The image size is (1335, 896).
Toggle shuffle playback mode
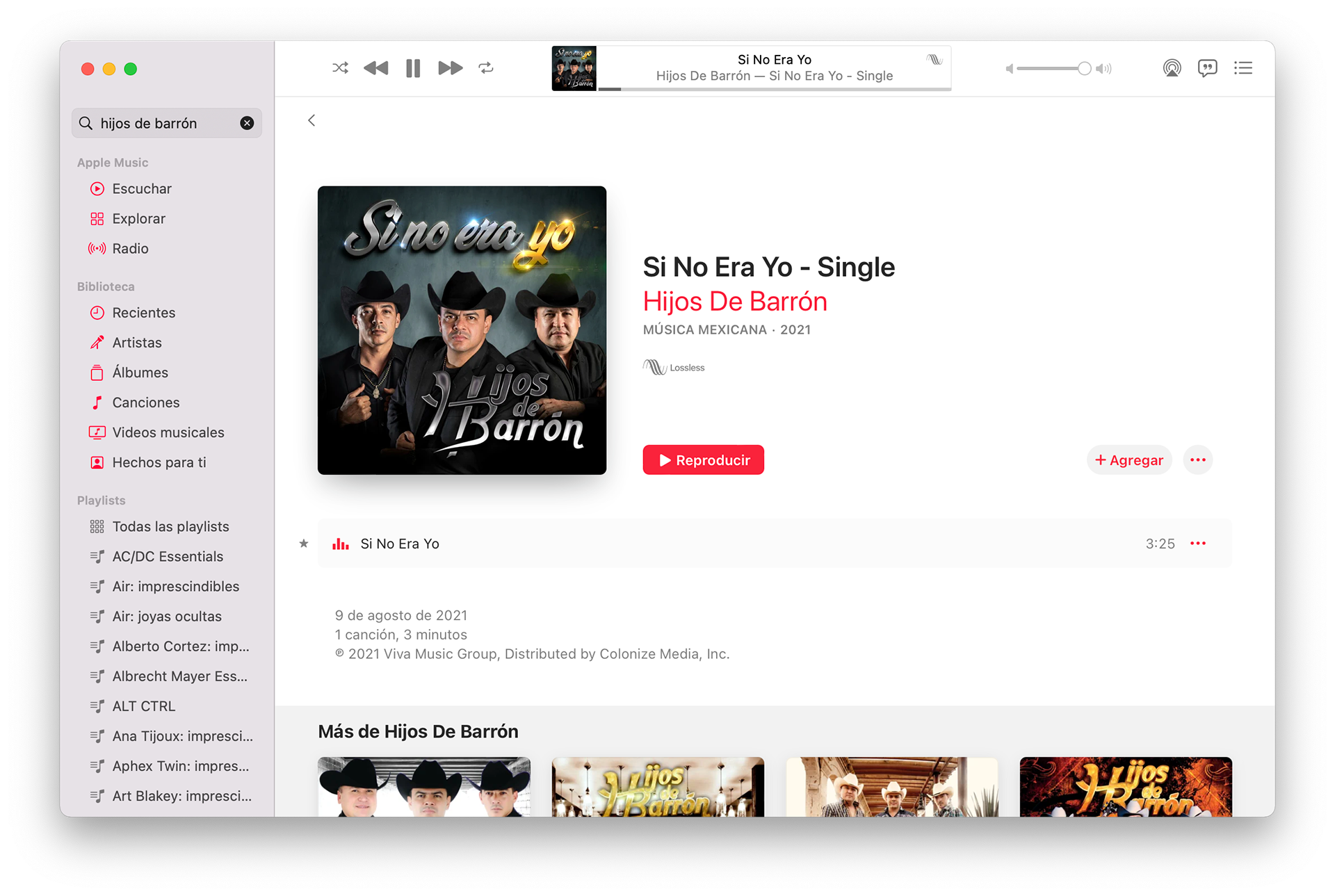340,68
